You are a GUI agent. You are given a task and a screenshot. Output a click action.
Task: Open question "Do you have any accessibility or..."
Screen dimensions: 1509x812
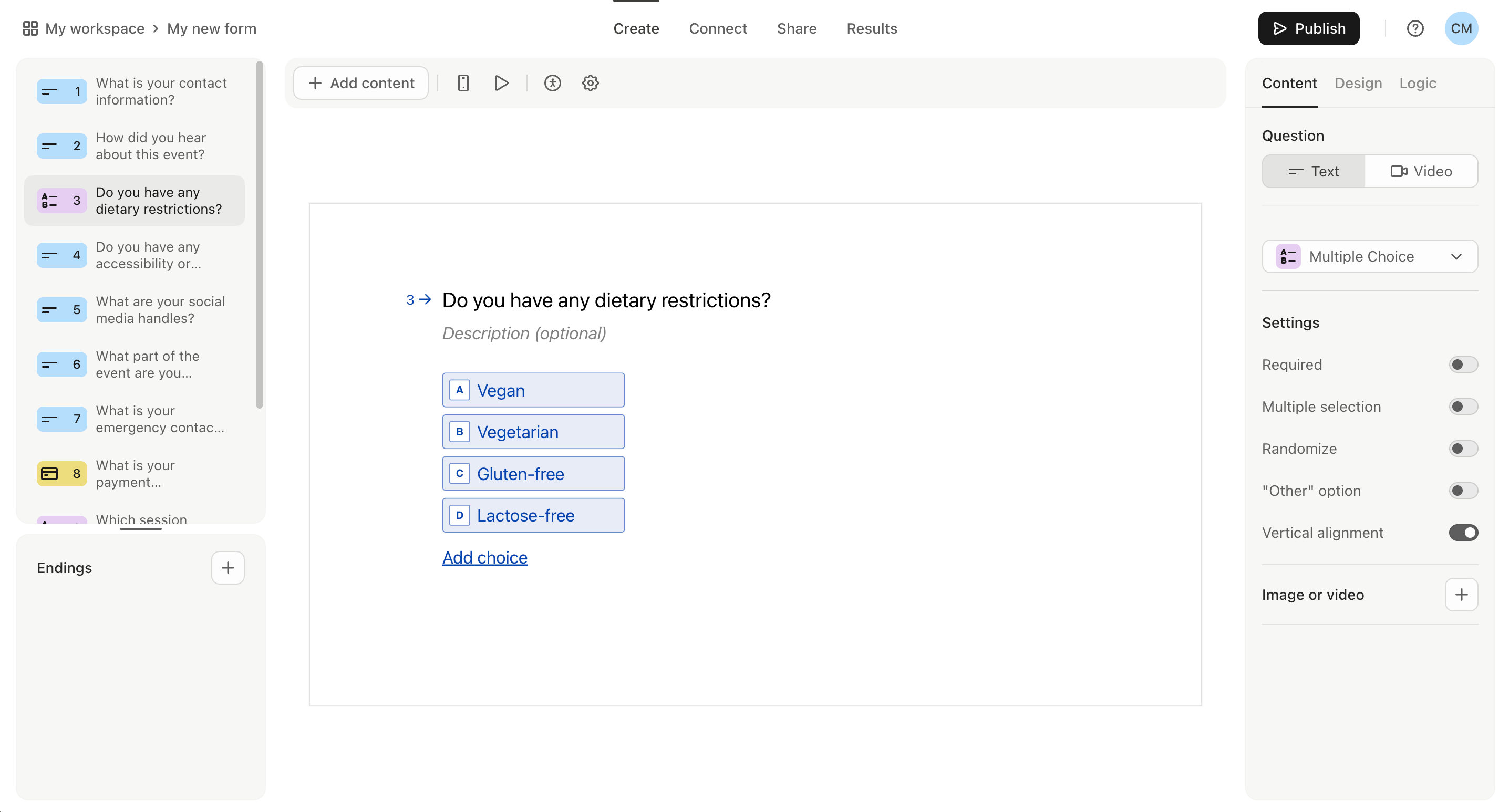(134, 255)
